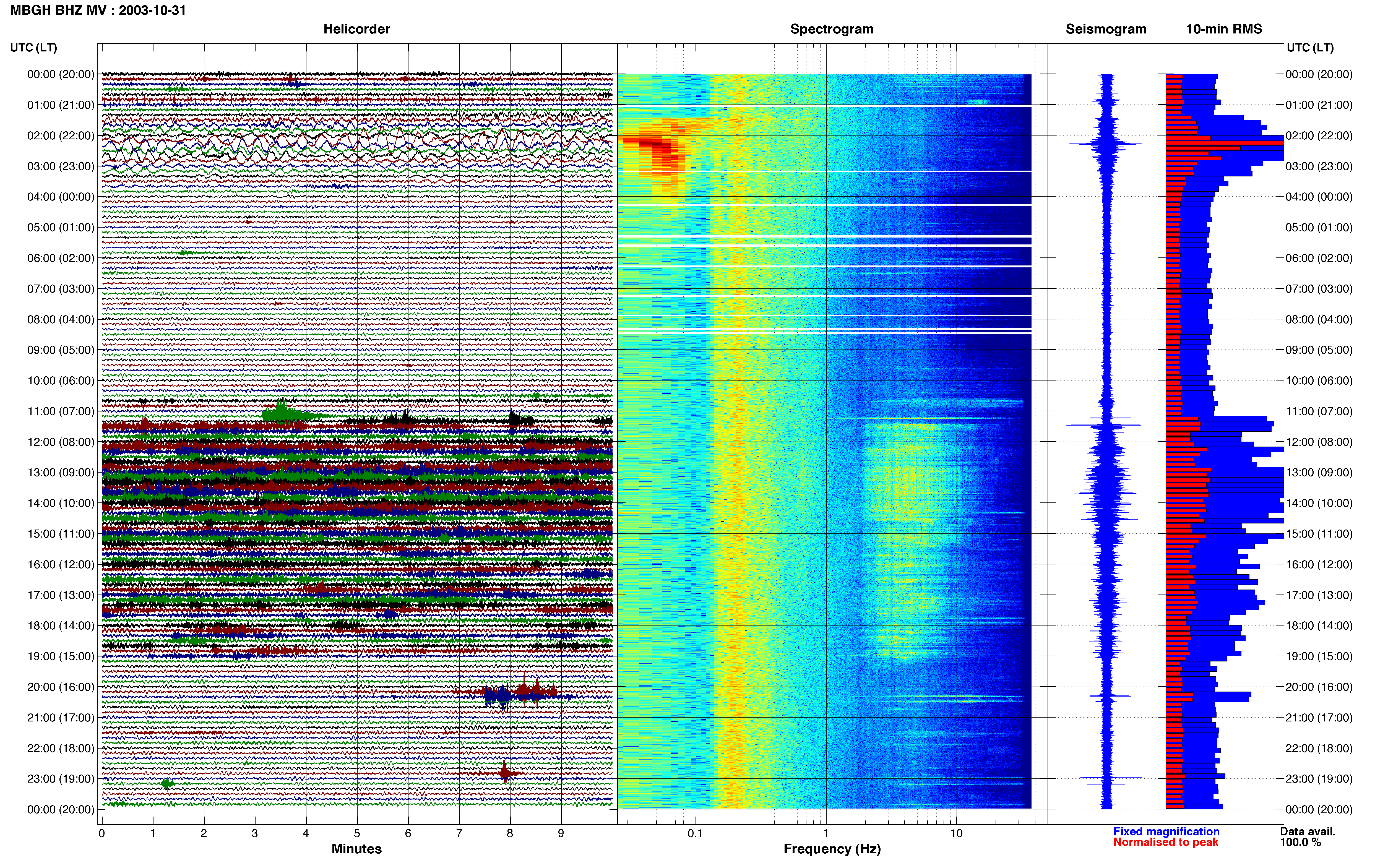This screenshot has width=1388, height=868.
Task: Click right time label '22:00 (18:00)'
Action: point(1319,748)
